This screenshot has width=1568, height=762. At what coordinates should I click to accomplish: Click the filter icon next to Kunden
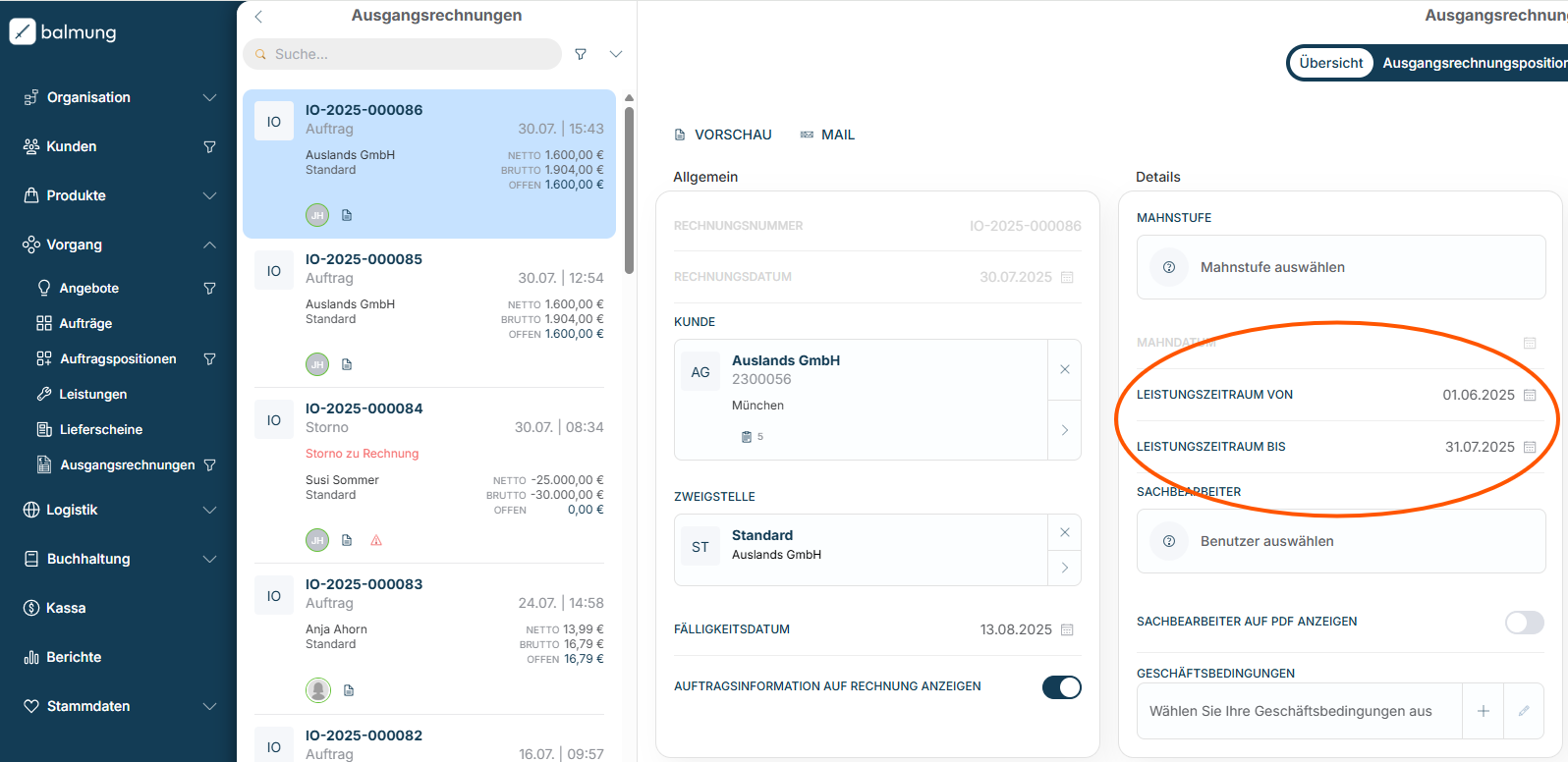(x=209, y=146)
